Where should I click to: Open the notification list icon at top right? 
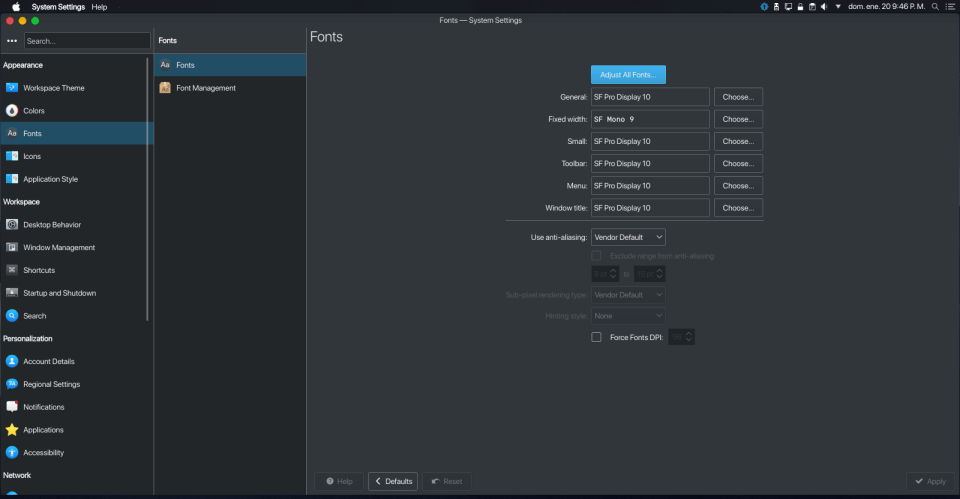click(x=950, y=7)
